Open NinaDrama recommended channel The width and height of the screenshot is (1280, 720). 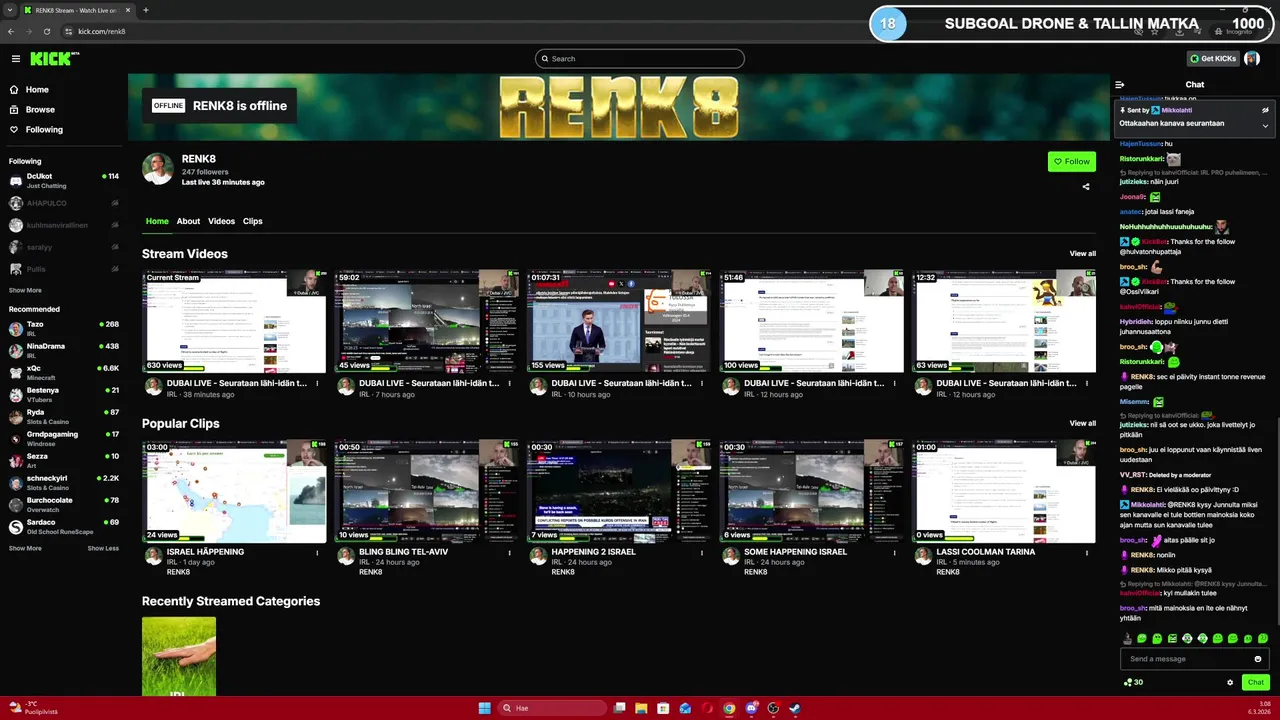point(64,351)
